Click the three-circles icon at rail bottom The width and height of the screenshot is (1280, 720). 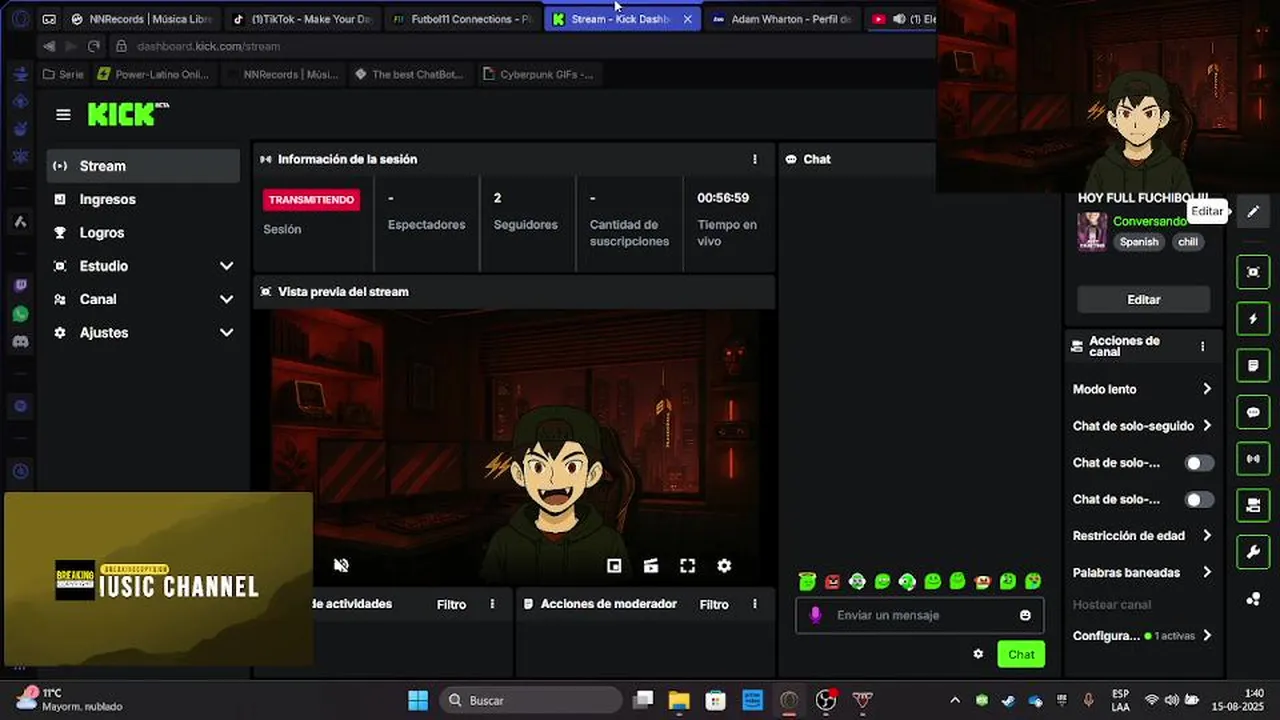[x=1253, y=599]
